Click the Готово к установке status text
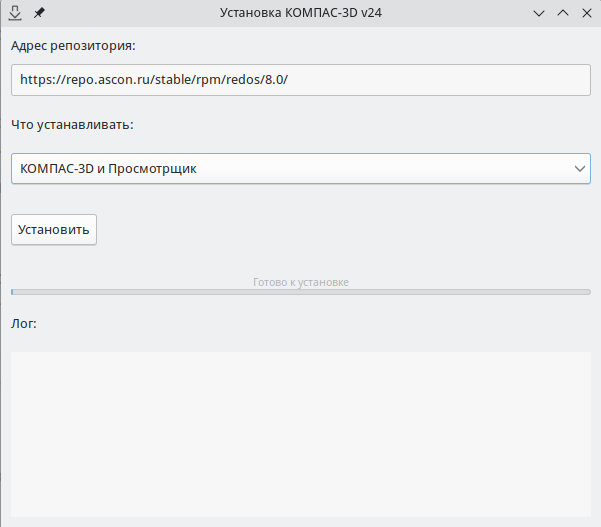 tap(300, 282)
